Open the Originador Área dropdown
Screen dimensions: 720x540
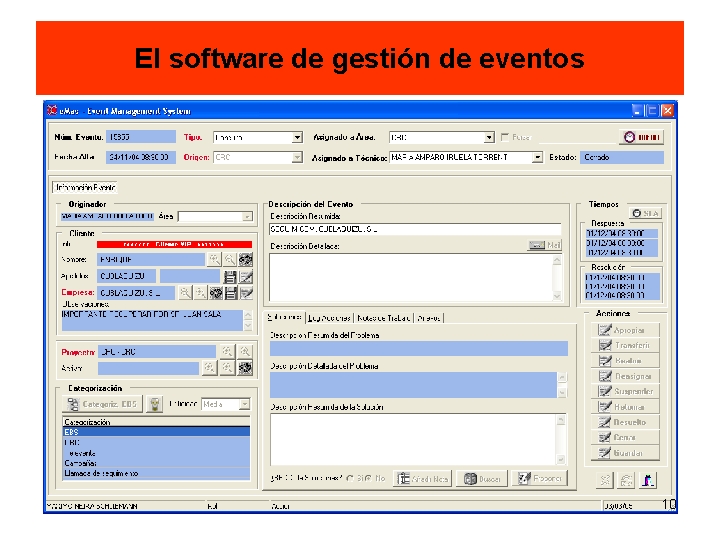click(x=247, y=216)
